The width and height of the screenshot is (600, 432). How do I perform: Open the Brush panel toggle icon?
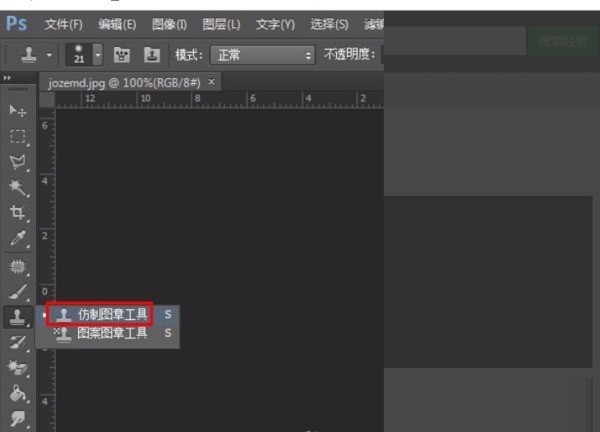(x=122, y=55)
